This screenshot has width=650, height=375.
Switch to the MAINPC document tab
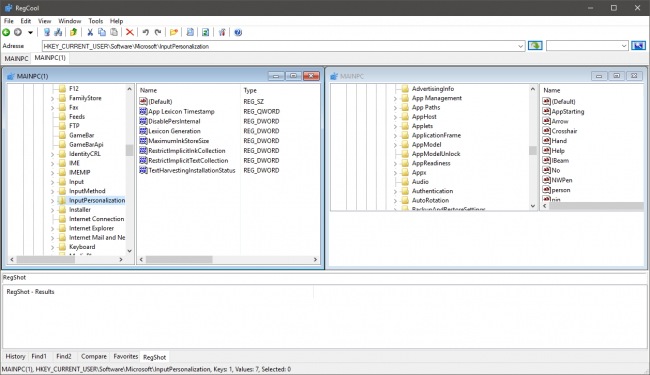click(16, 58)
